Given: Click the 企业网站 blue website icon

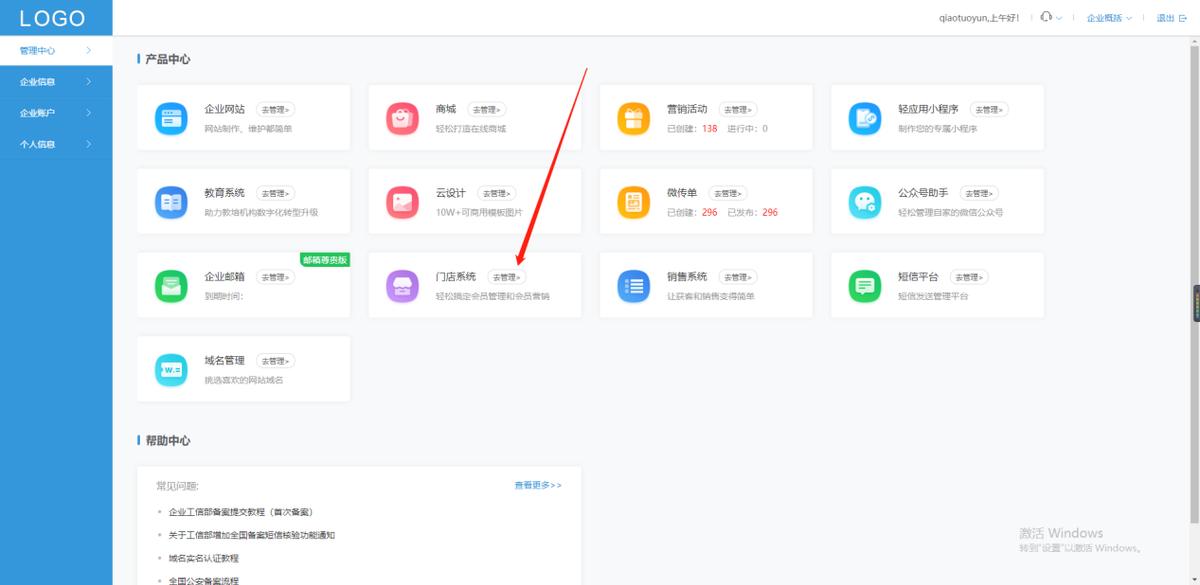Looking at the screenshot, I should click(171, 118).
